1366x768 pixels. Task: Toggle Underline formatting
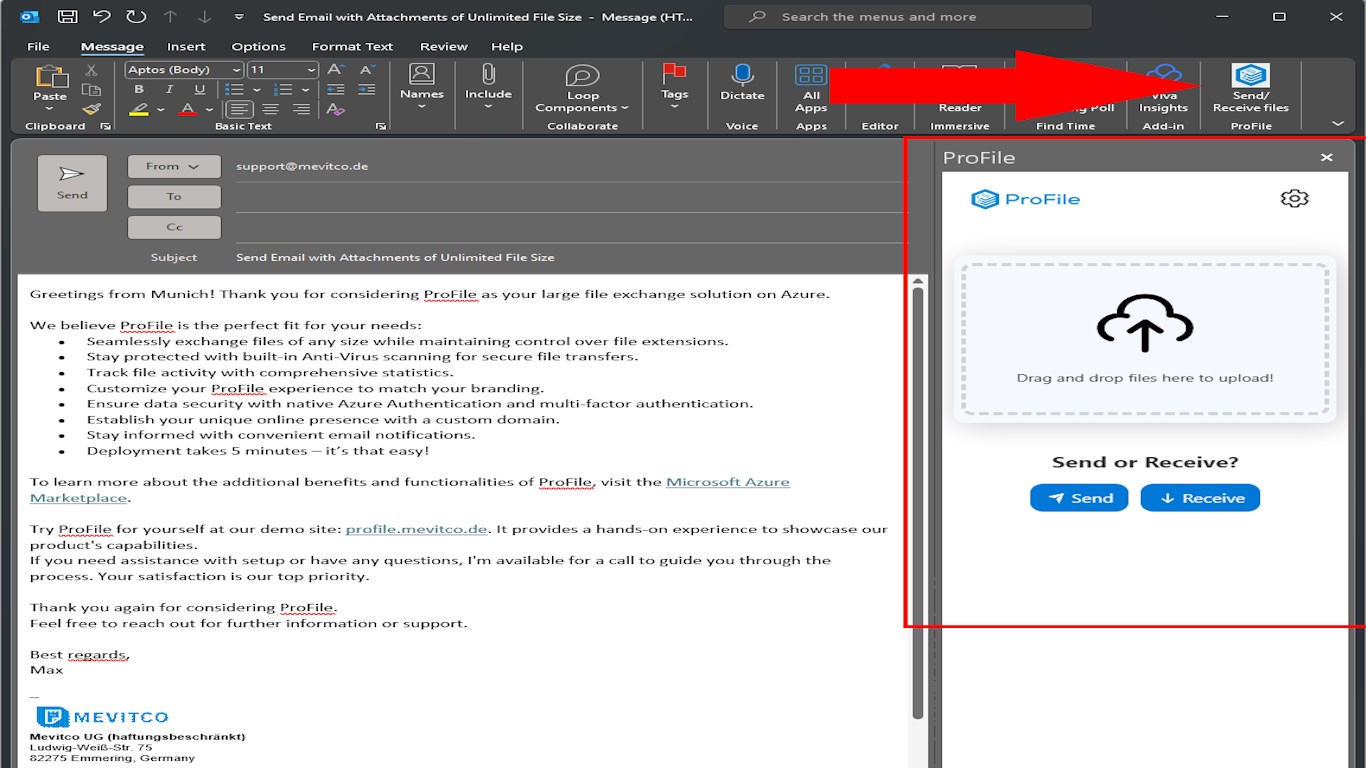tap(200, 90)
